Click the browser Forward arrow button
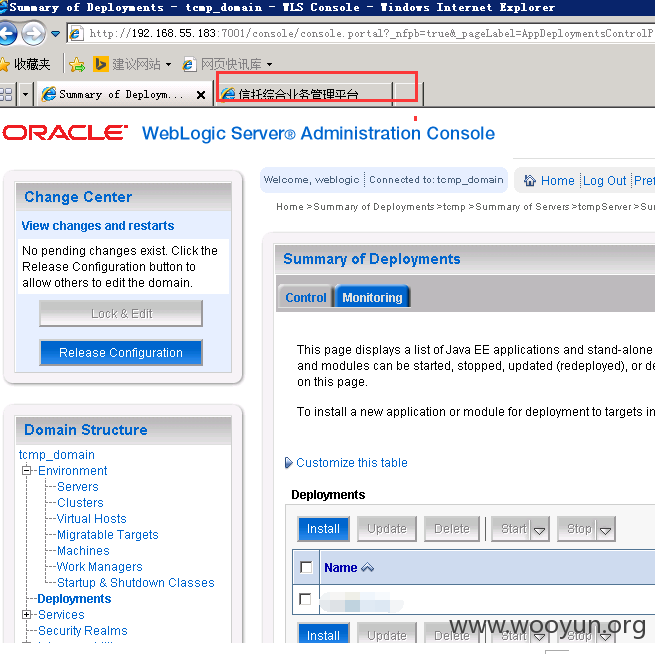Screen dimensions: 655x654 (x=33, y=33)
